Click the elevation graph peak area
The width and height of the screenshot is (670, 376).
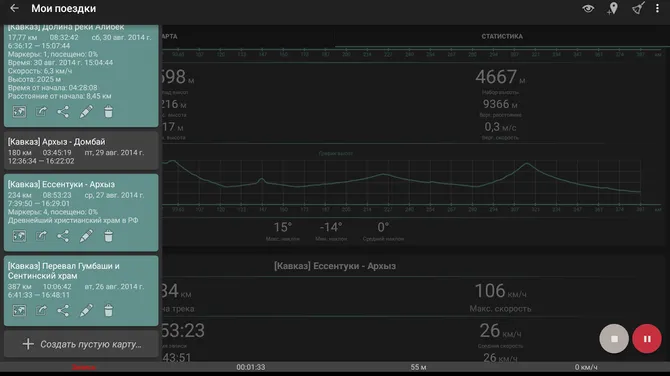coord(527,164)
